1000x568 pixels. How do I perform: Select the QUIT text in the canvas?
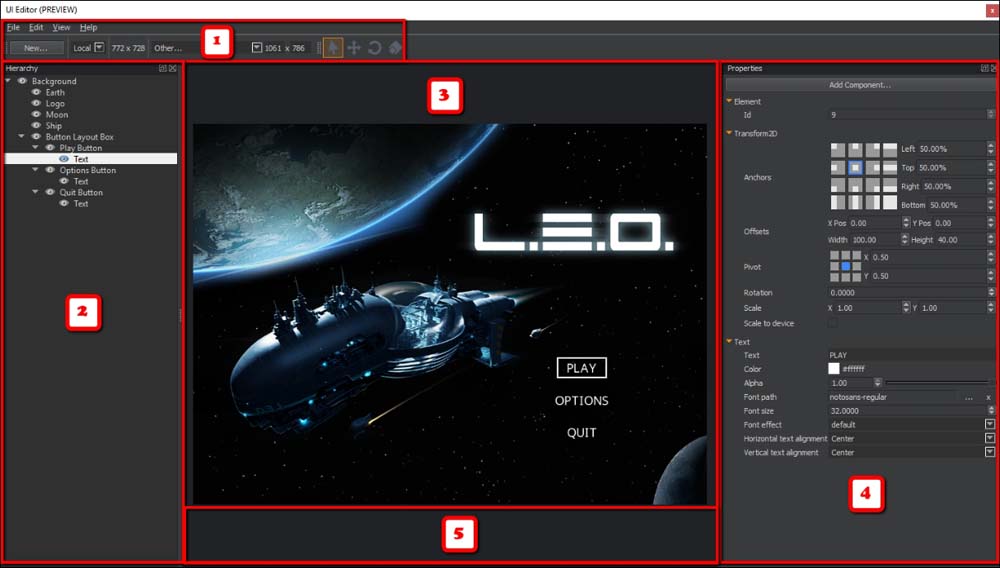coord(582,433)
